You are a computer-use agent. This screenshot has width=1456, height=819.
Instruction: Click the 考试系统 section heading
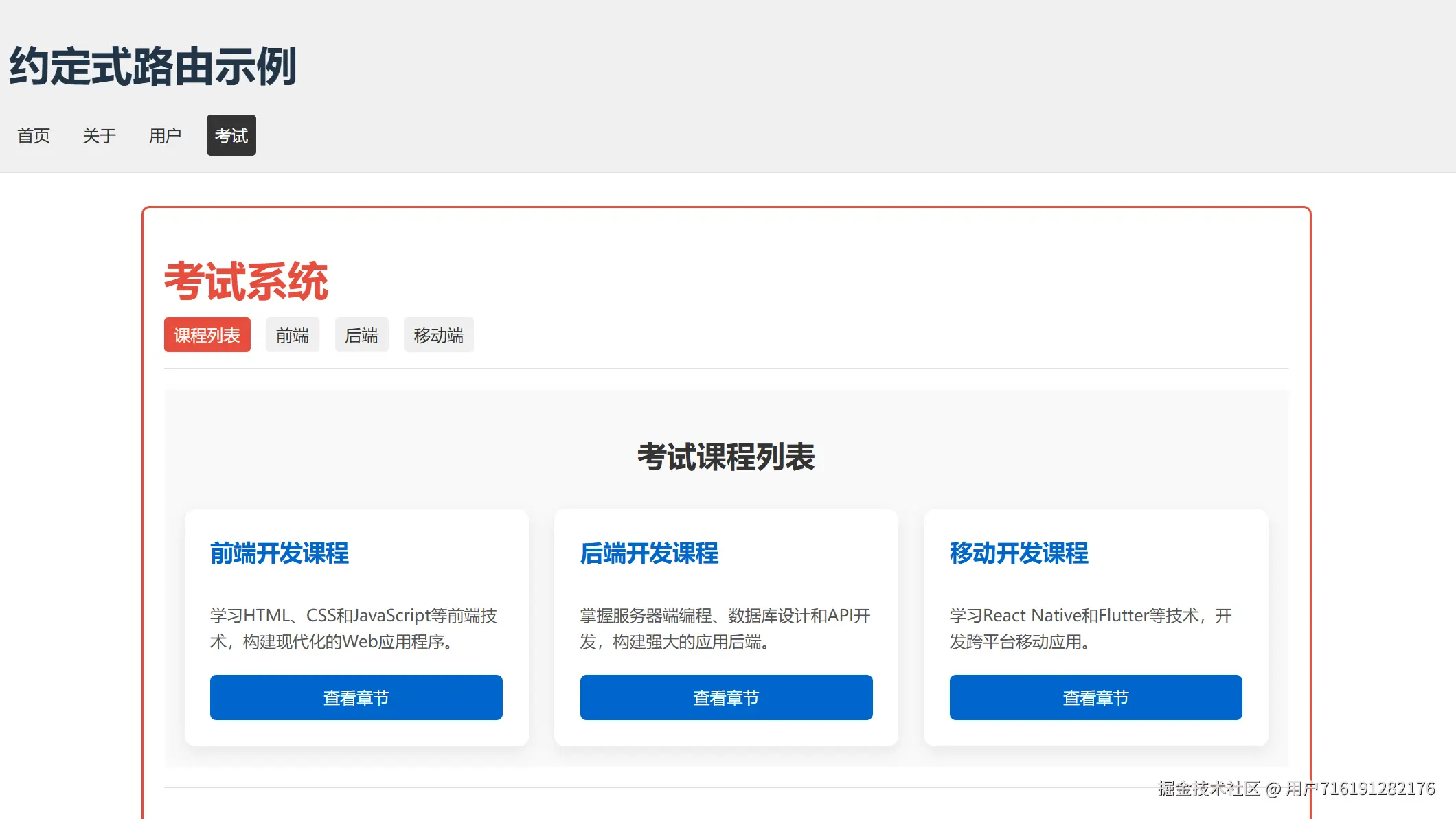(245, 280)
